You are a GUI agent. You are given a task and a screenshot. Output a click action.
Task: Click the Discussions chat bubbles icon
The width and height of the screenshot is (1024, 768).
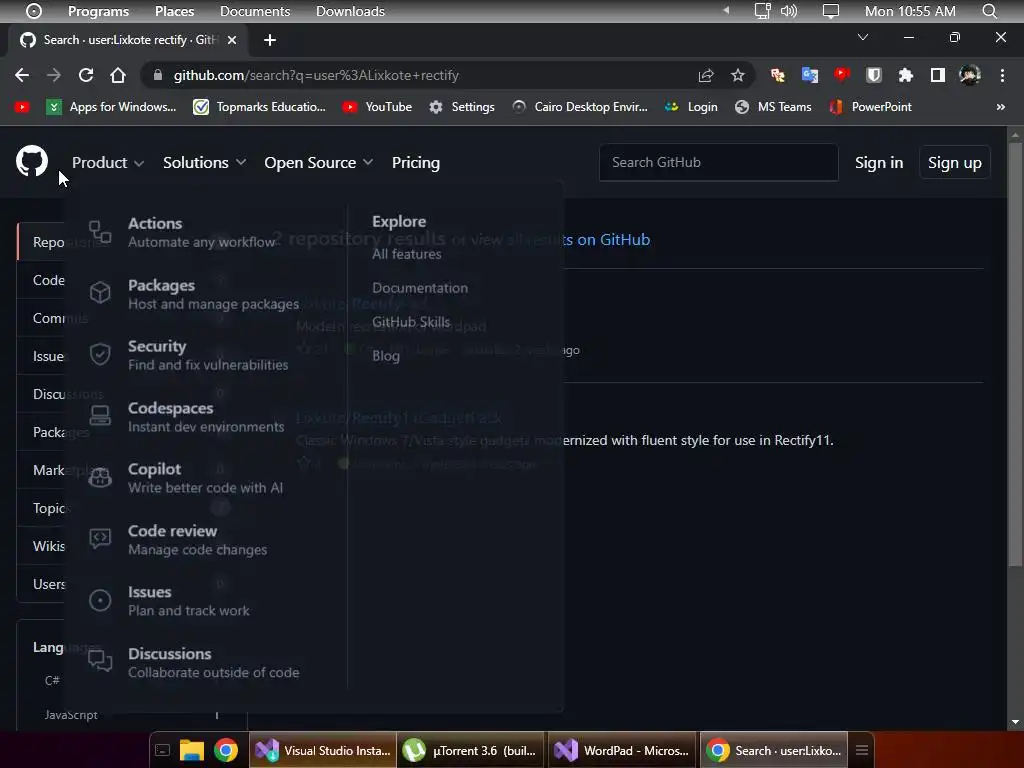point(100,661)
